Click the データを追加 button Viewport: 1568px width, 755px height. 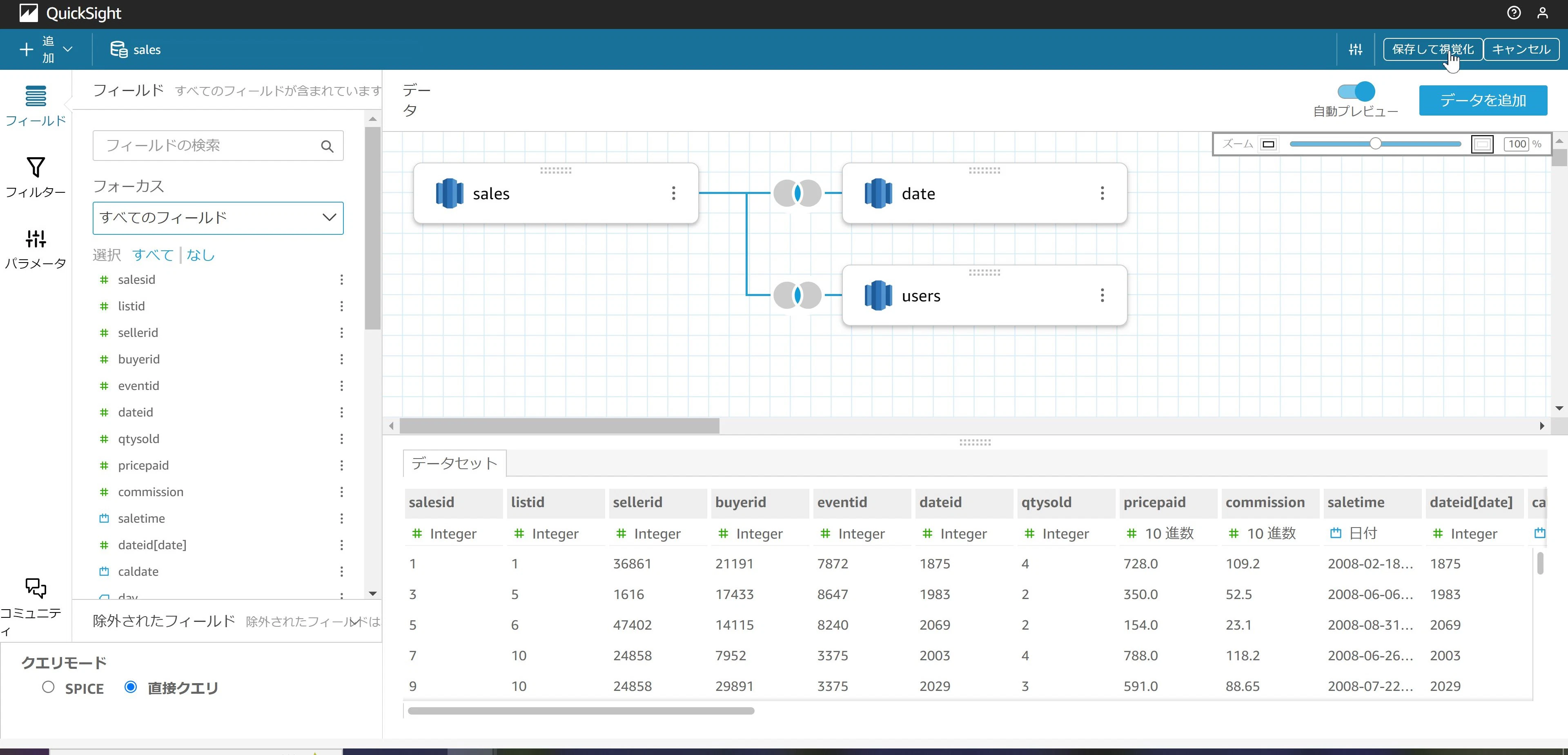tap(1483, 100)
